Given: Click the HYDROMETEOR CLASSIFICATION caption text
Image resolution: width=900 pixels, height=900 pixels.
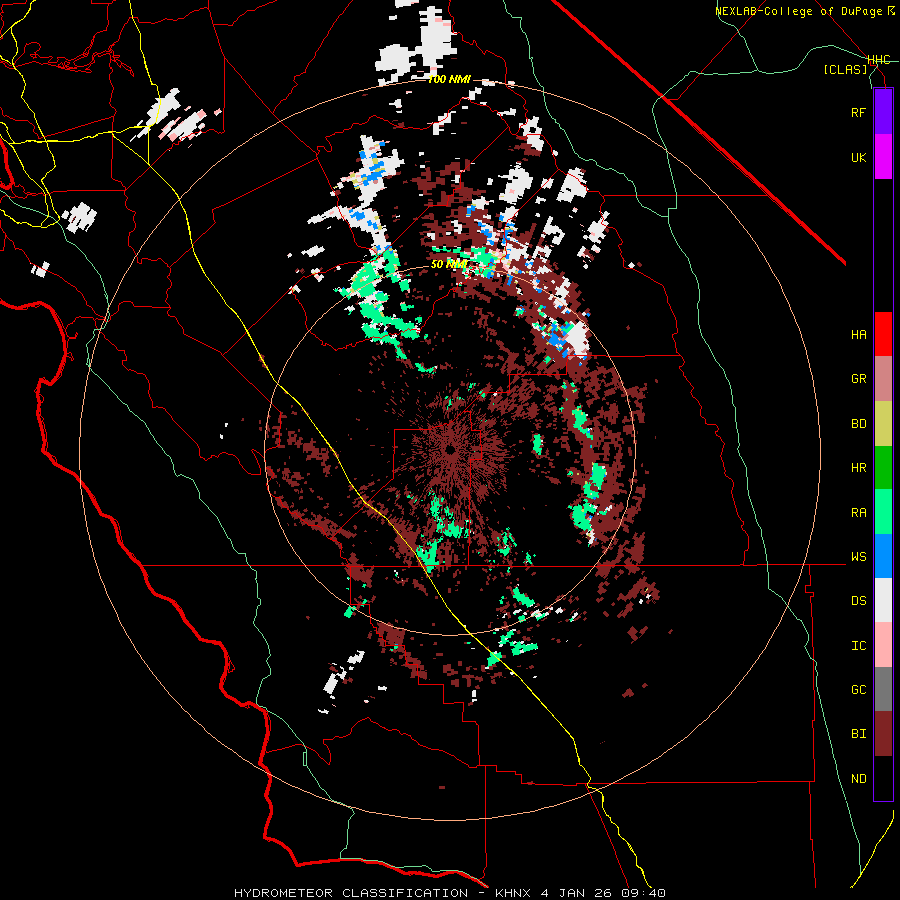Looking at the screenshot, I should [351, 893].
